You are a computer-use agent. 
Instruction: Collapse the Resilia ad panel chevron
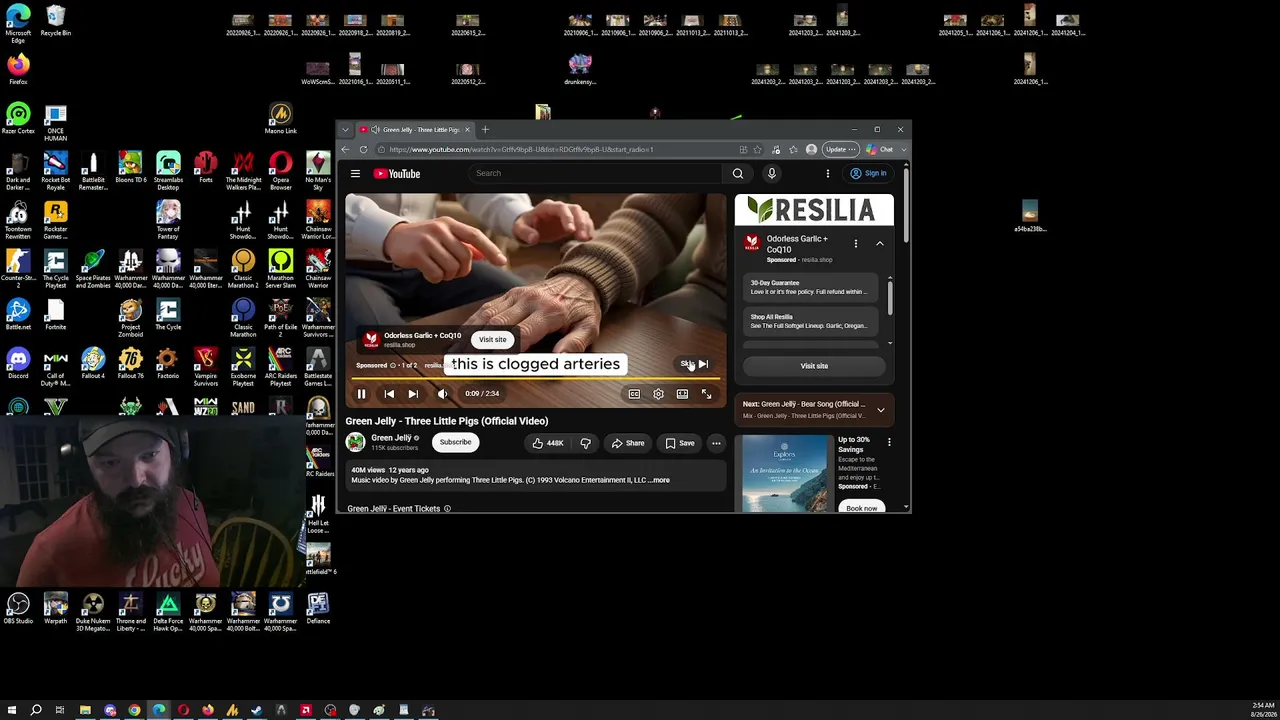click(x=880, y=243)
